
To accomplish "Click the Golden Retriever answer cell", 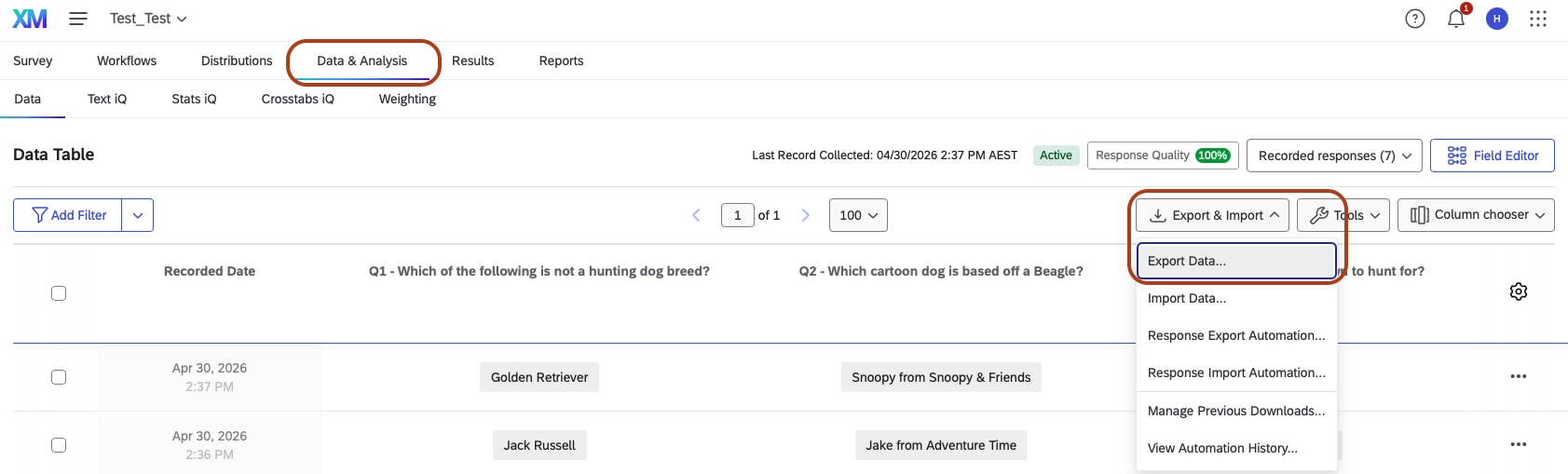I will (539, 377).
